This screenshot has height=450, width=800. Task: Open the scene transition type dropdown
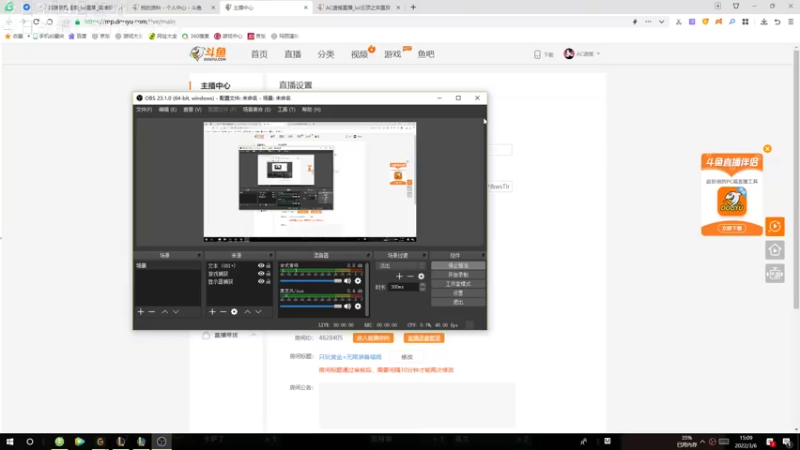pos(401,266)
